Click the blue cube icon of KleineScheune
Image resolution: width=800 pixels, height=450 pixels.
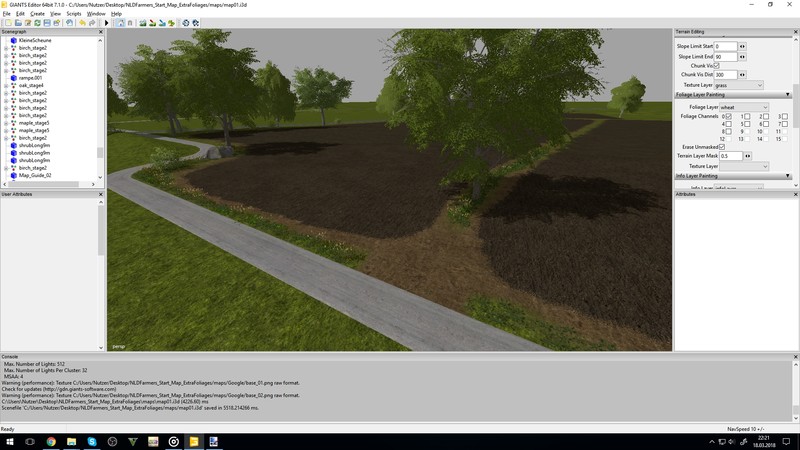point(14,40)
